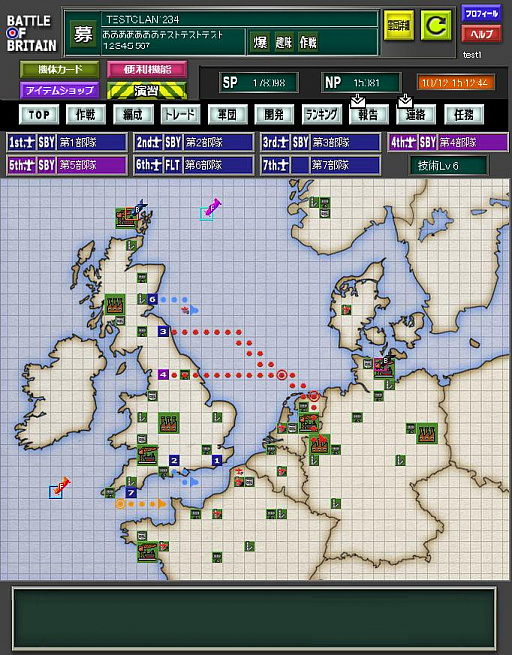The width and height of the screenshot is (512, 655).
Task: Open the アイテムショップ item shop button
Action: click(x=60, y=90)
